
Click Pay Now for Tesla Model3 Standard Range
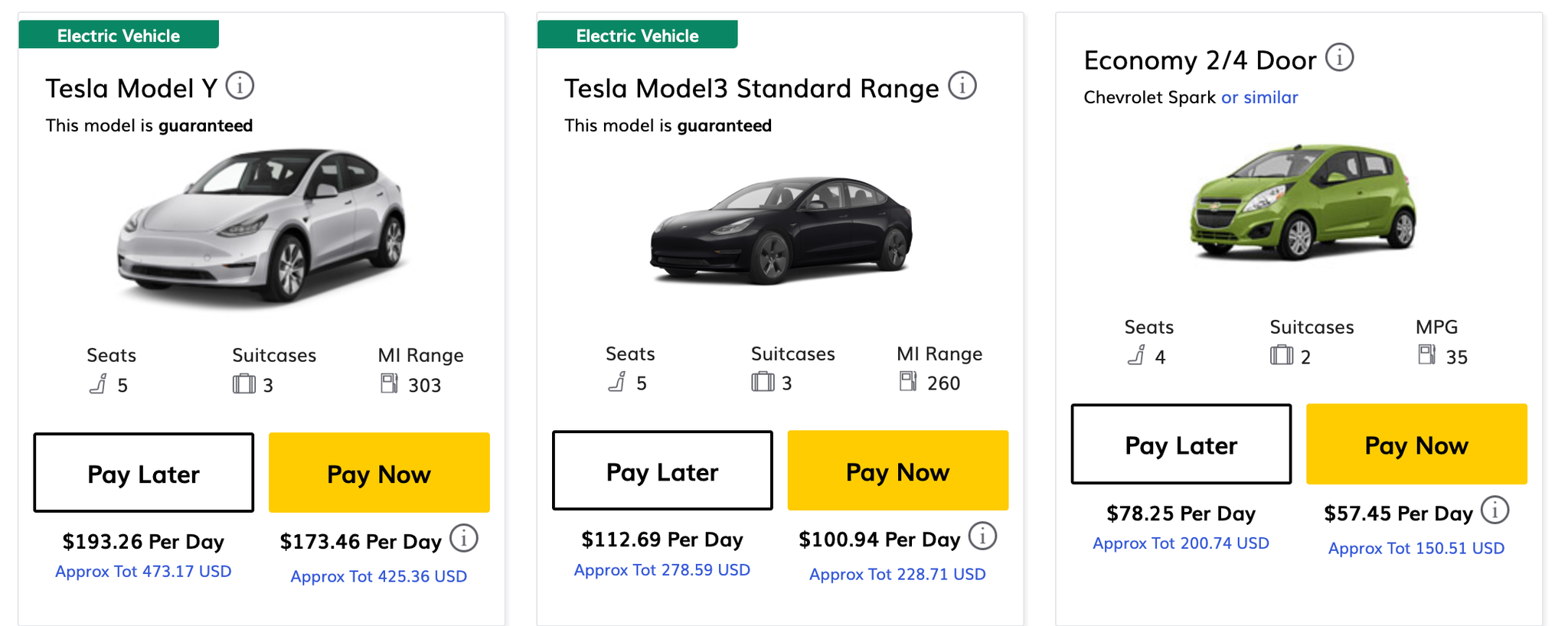point(897,471)
